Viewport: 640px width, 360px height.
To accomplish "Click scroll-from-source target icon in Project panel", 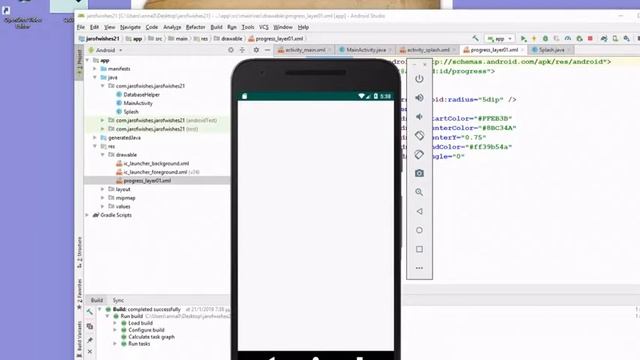I will coord(231,50).
